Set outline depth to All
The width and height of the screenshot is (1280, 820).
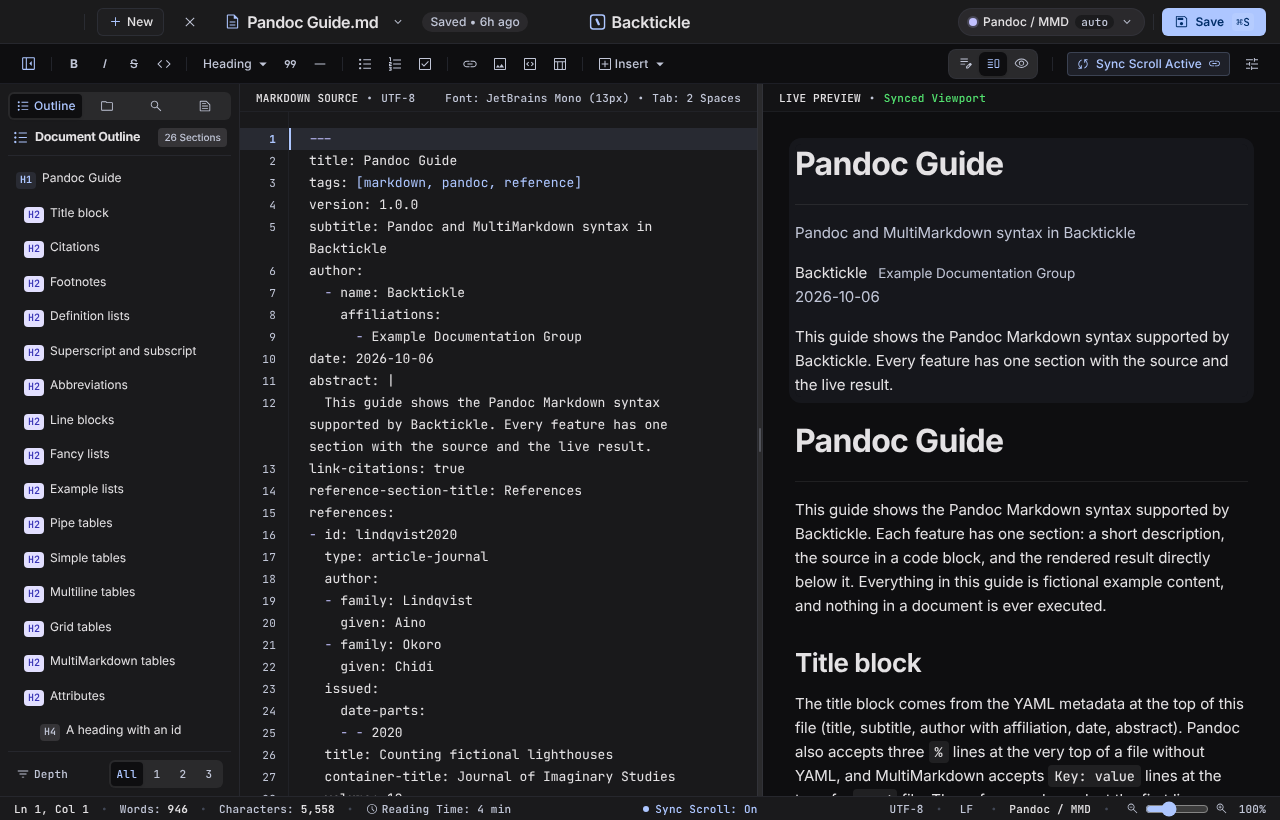click(126, 774)
